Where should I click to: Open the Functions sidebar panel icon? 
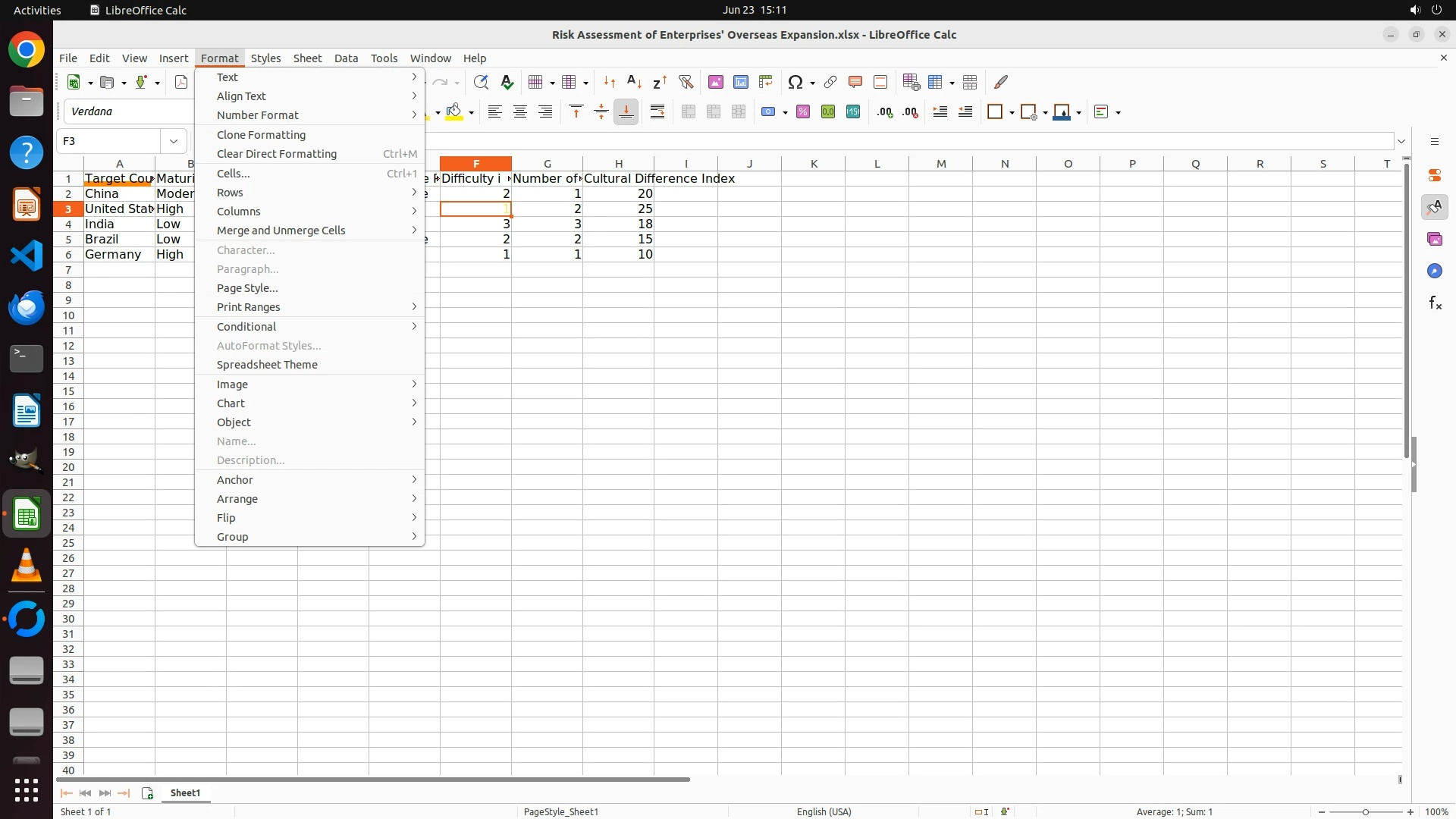click(x=1435, y=303)
